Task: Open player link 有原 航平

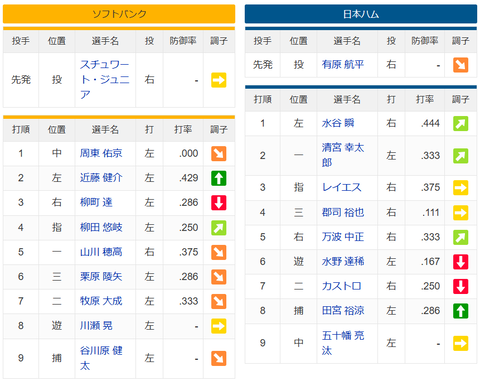Action: 343,64
